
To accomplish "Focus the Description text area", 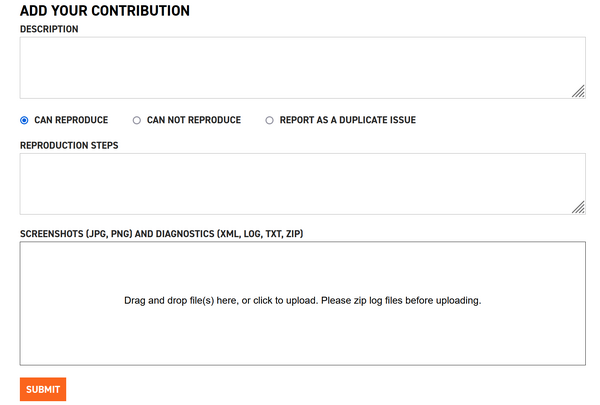I will click(303, 68).
